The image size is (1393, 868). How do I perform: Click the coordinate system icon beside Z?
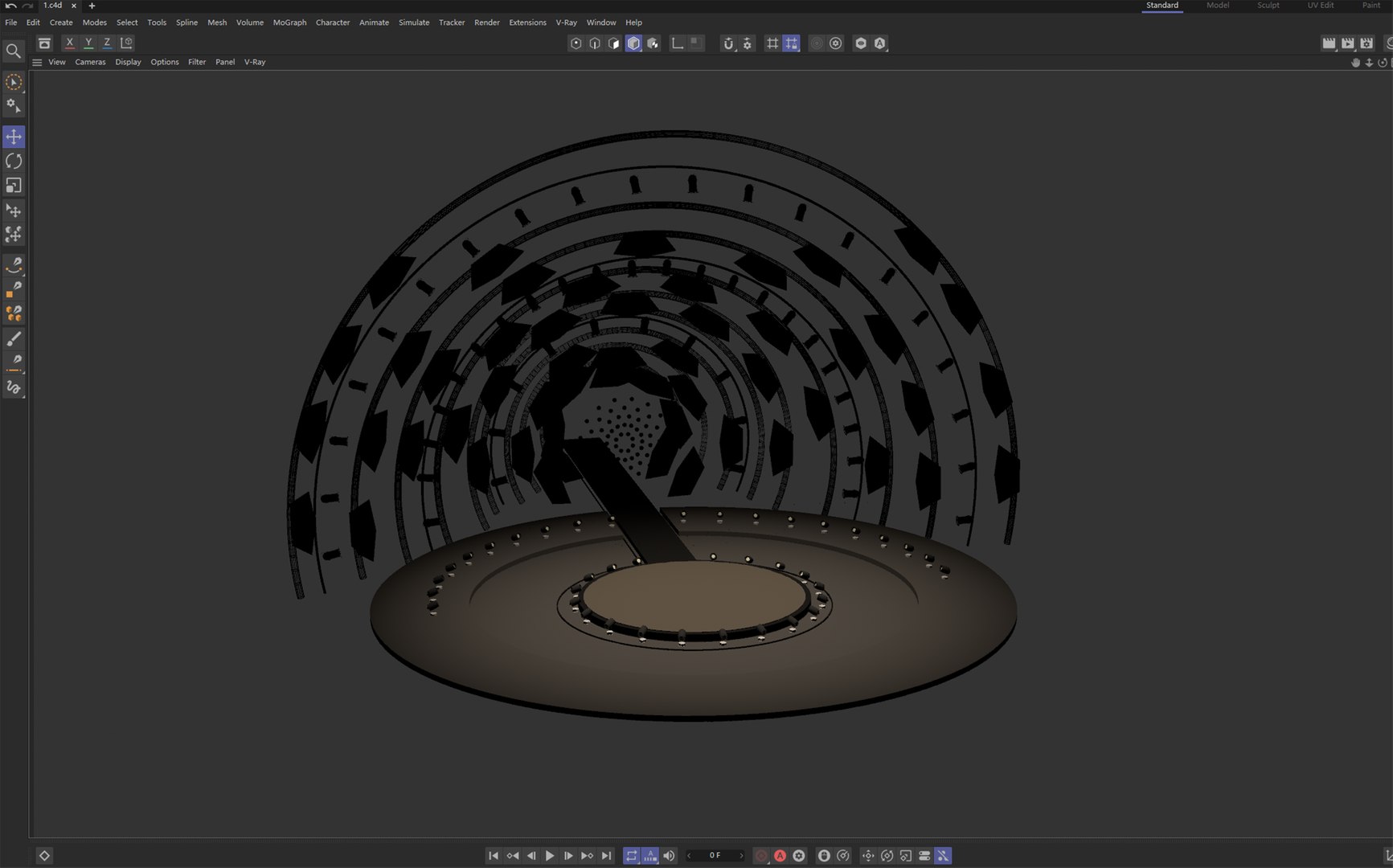click(126, 43)
